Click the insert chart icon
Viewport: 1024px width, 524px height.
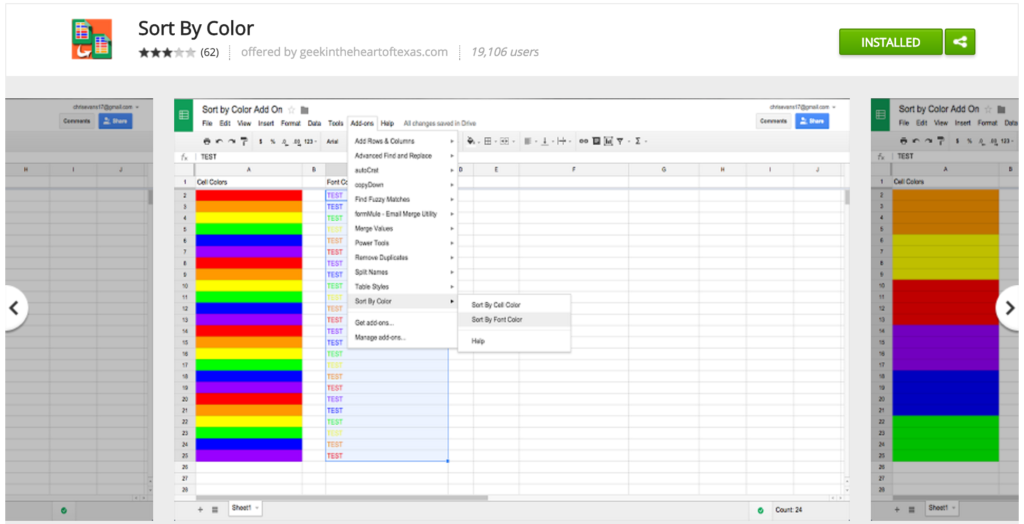click(609, 141)
